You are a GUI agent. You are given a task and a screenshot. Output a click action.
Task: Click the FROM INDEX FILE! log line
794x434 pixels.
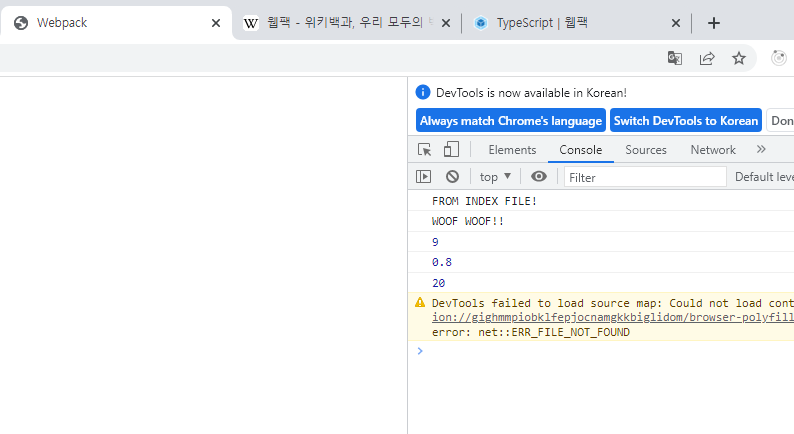(x=484, y=201)
